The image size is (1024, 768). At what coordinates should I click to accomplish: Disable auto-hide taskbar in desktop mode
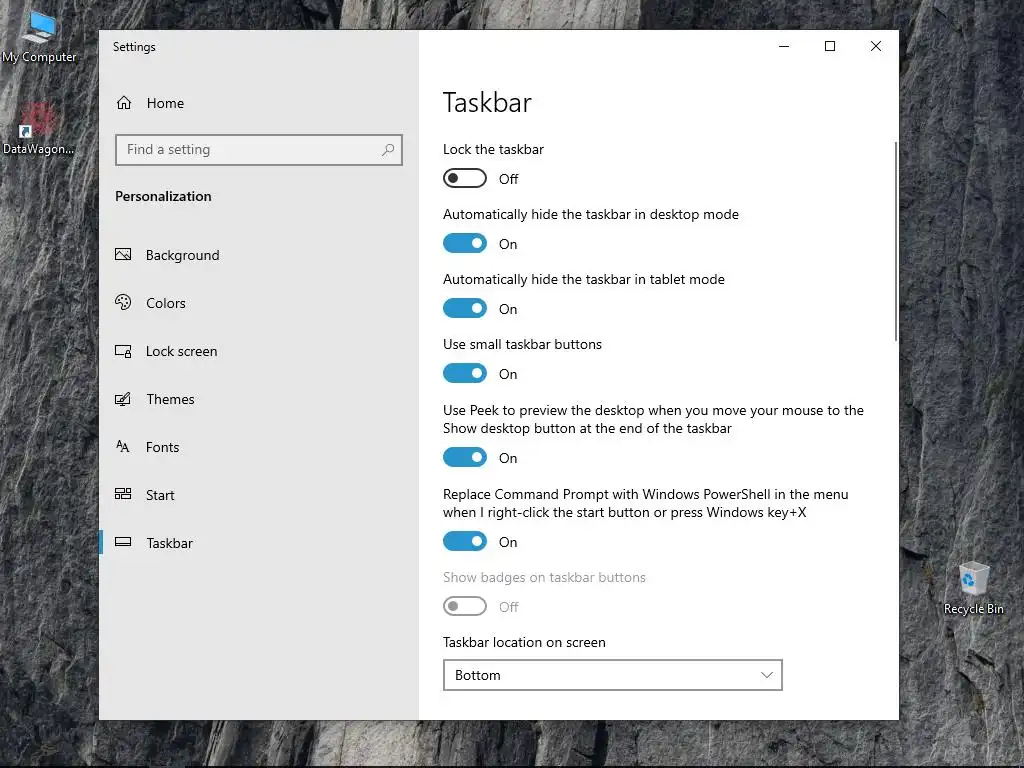click(464, 244)
